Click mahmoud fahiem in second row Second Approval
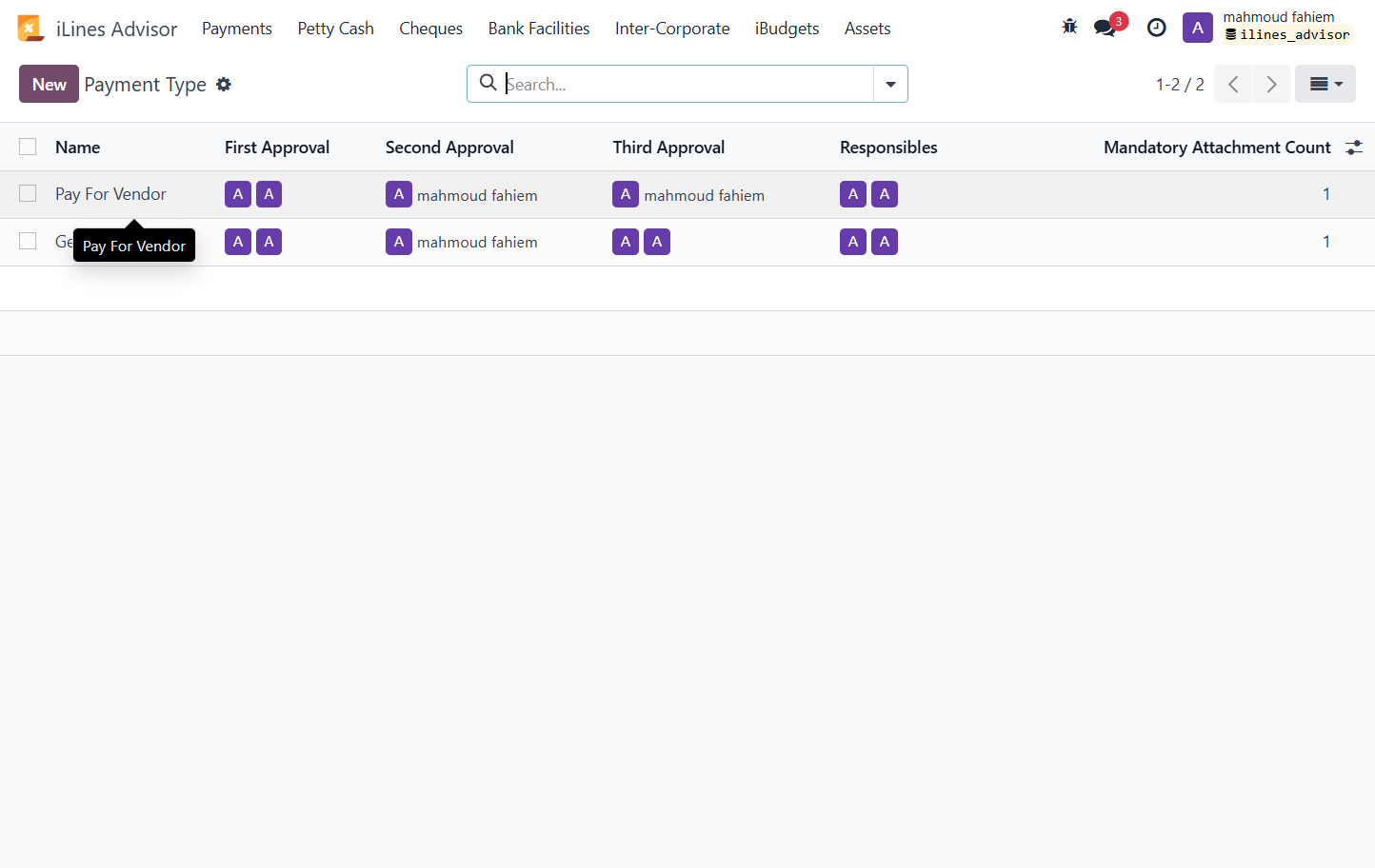The width and height of the screenshot is (1375, 868). 477,242
